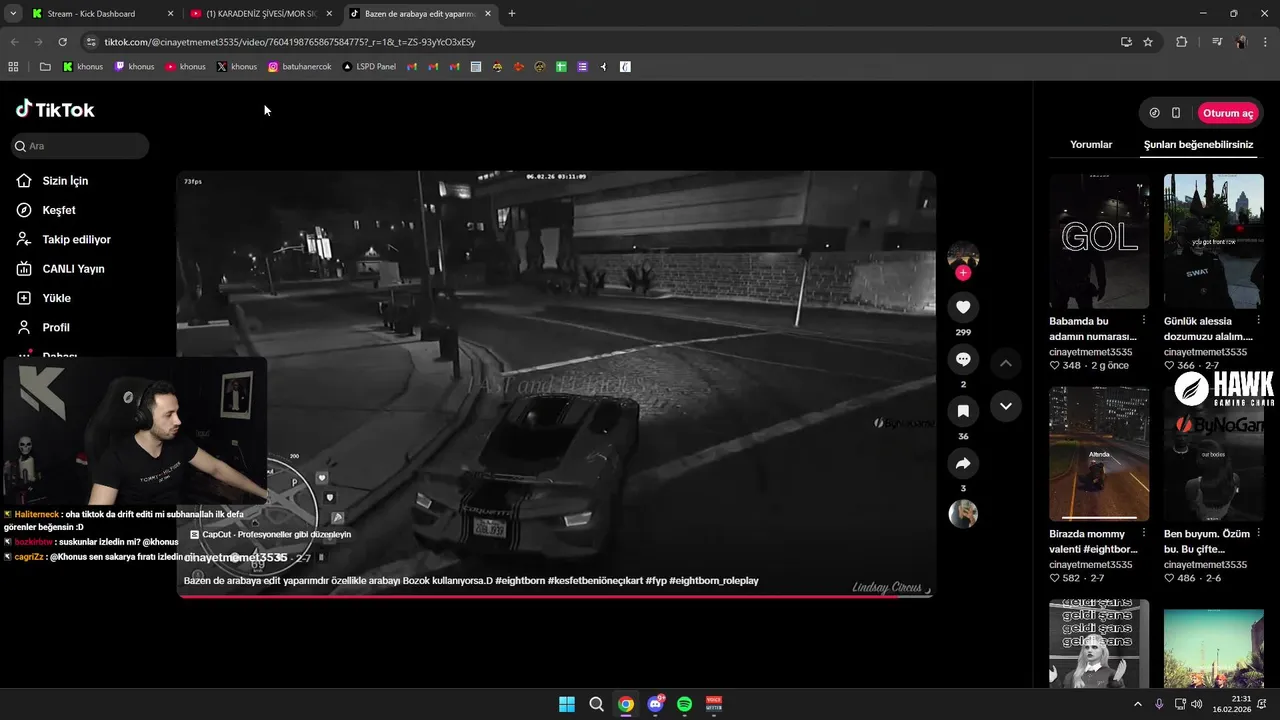Open the Twitch khonus bookmark

click(x=134, y=67)
